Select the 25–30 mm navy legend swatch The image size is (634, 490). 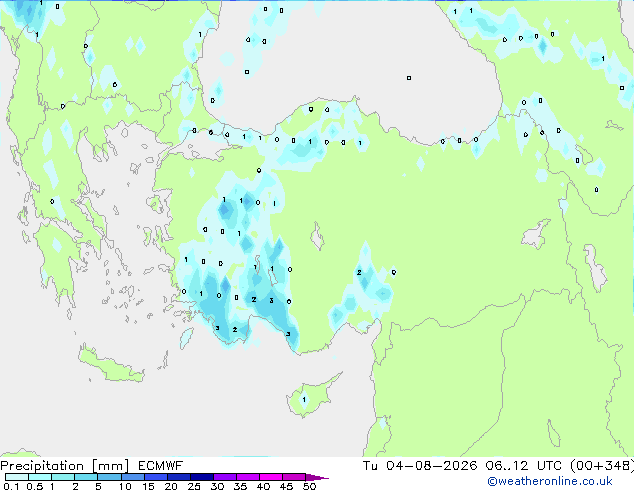click(201, 477)
